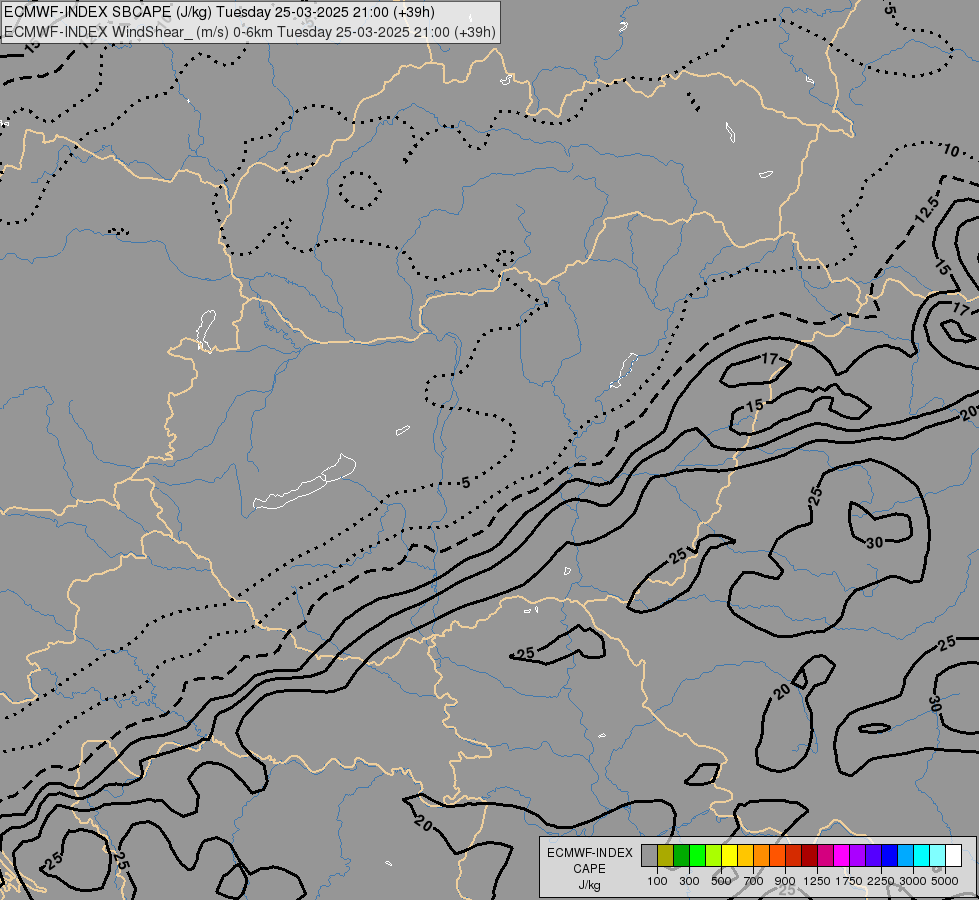Click the 5000 legend tick label
Viewport: 979px width, 900px height.
click(x=945, y=881)
